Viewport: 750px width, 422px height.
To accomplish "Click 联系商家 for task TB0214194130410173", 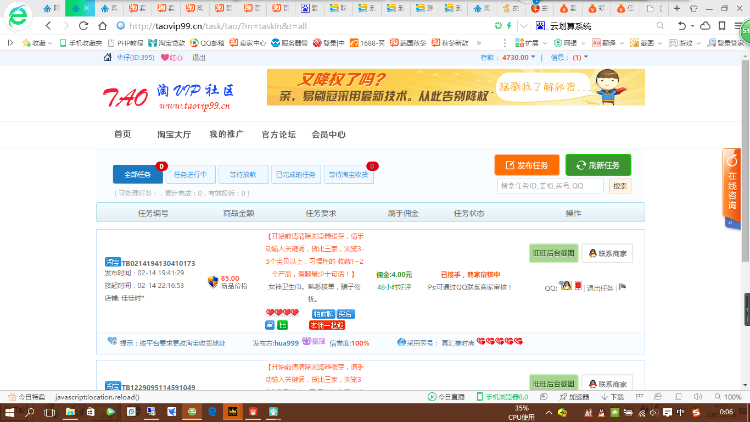I will 607,253.
